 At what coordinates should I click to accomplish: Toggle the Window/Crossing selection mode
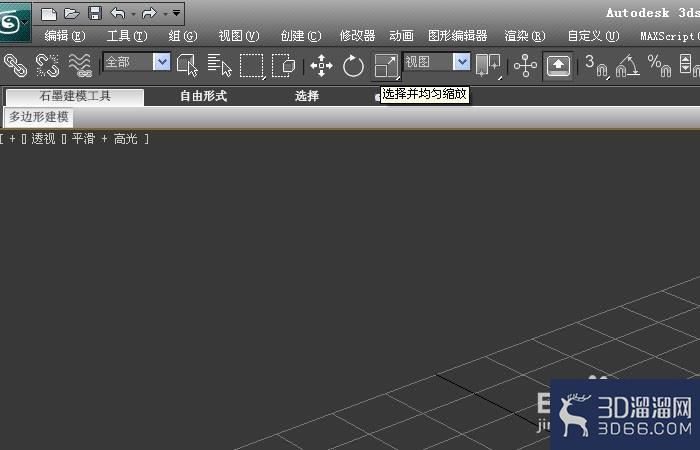(283, 65)
